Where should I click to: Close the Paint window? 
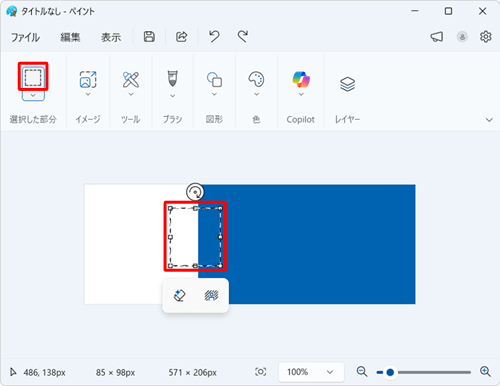pos(482,11)
